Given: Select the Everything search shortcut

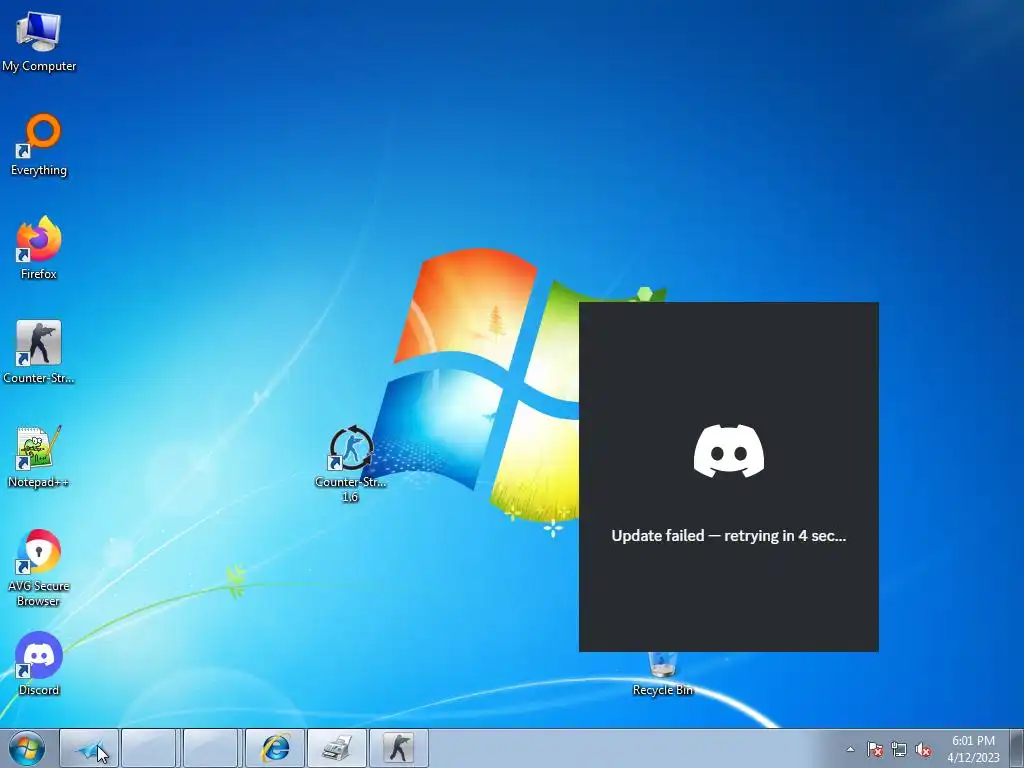Looking at the screenshot, I should [x=39, y=145].
